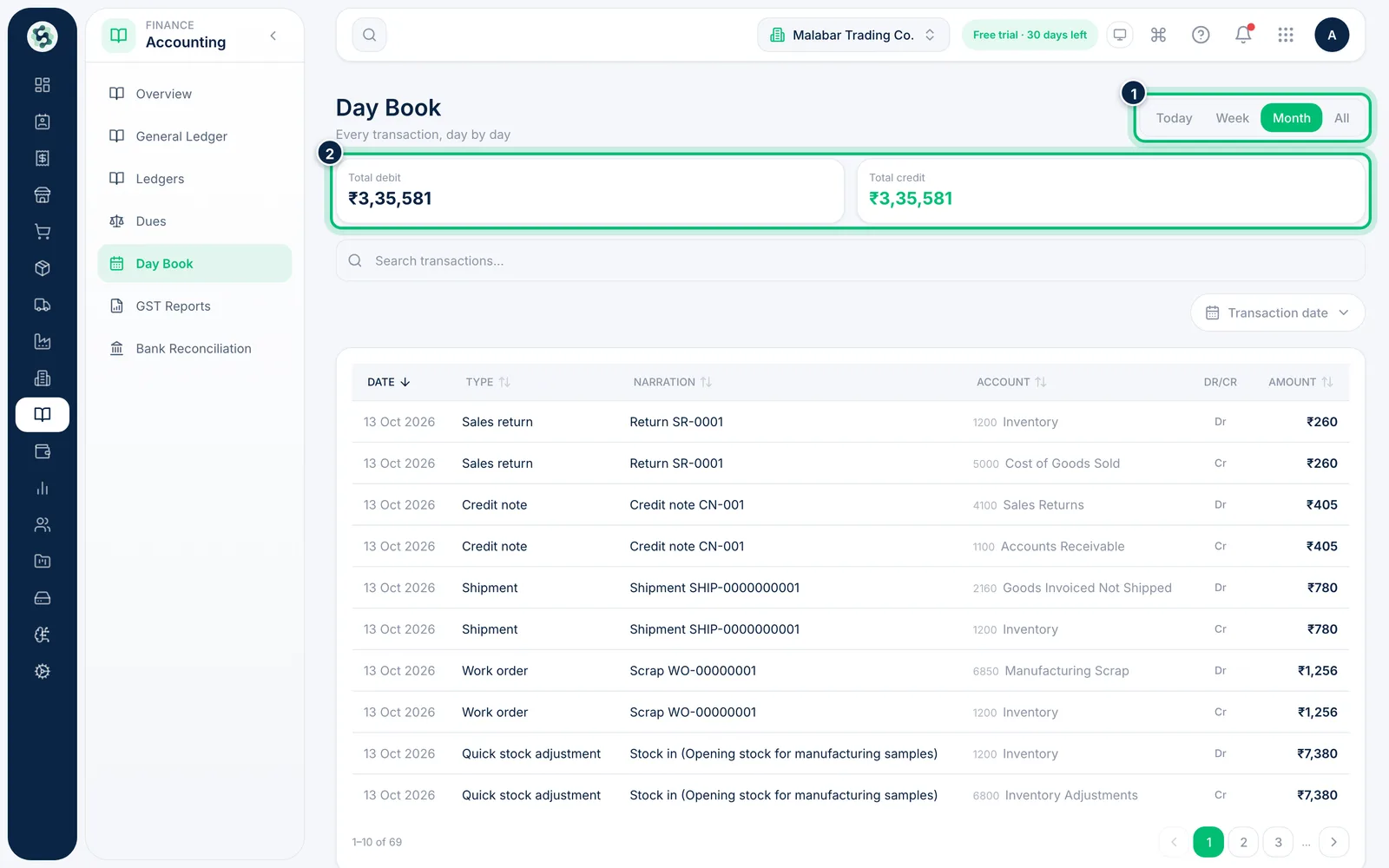Open the wallet icon in left rail
1389x868 pixels.
(x=42, y=451)
